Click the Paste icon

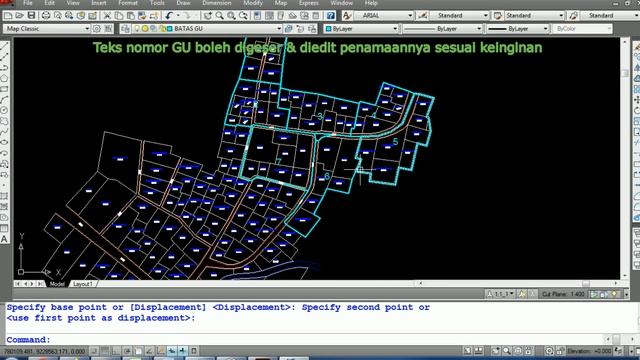click(130, 16)
